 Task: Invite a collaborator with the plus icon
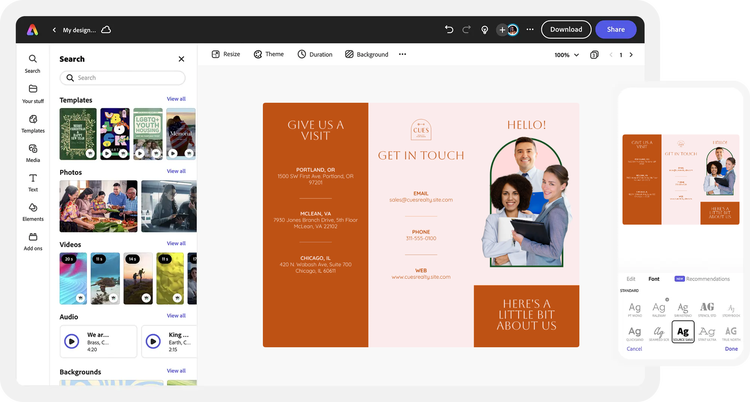(502, 30)
